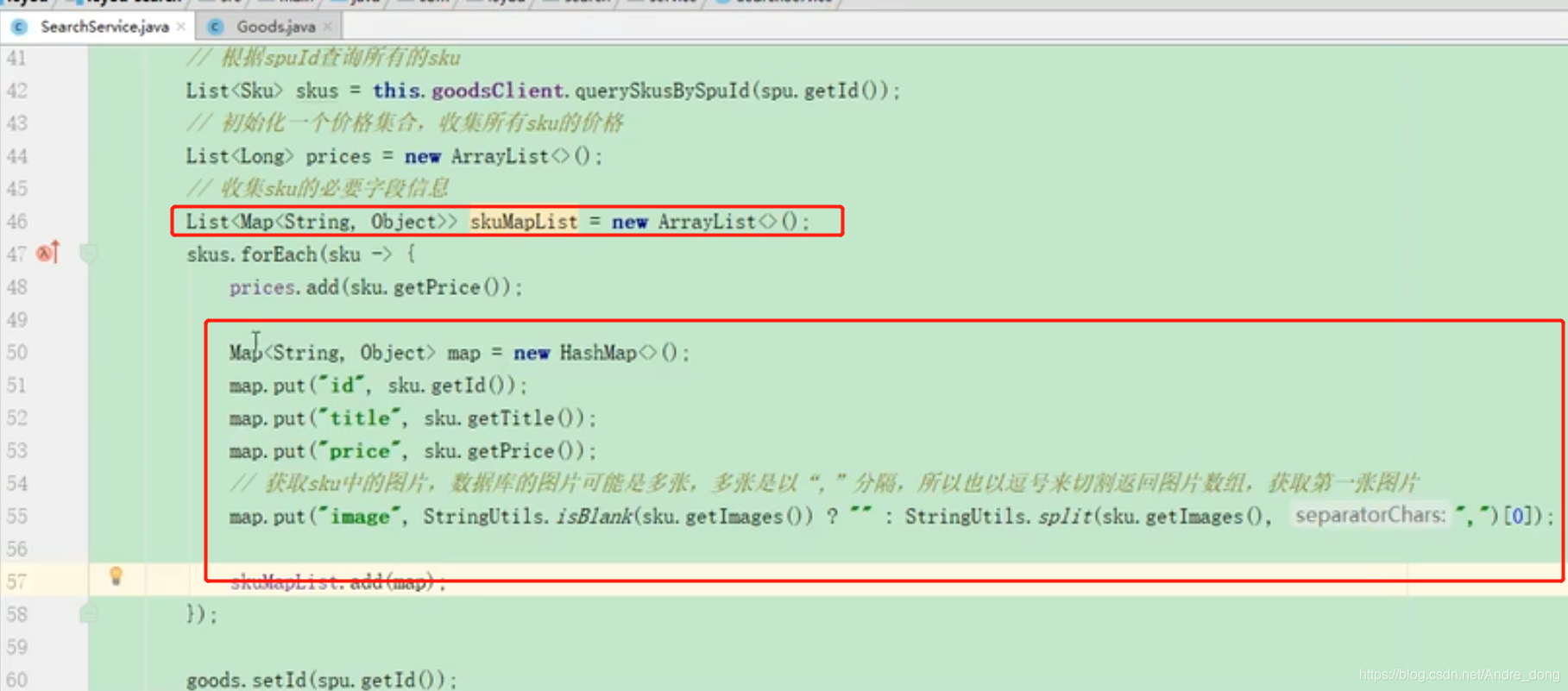
Task: Click the "id" string on line 51
Action: tap(342, 386)
